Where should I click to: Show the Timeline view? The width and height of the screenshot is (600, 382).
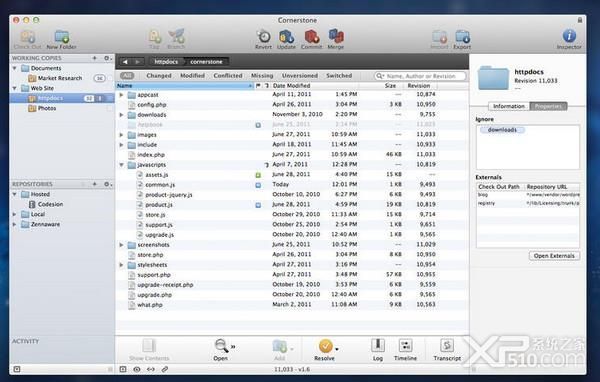(405, 345)
